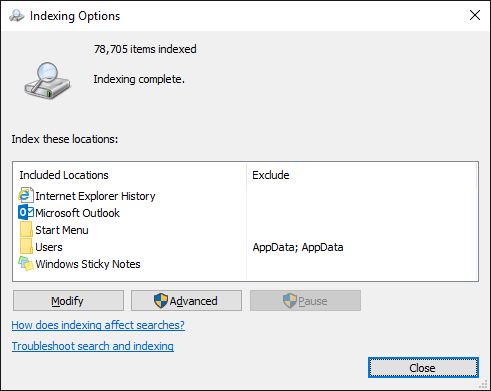Click the 'AppData; AppData' exclude entry

298,247
